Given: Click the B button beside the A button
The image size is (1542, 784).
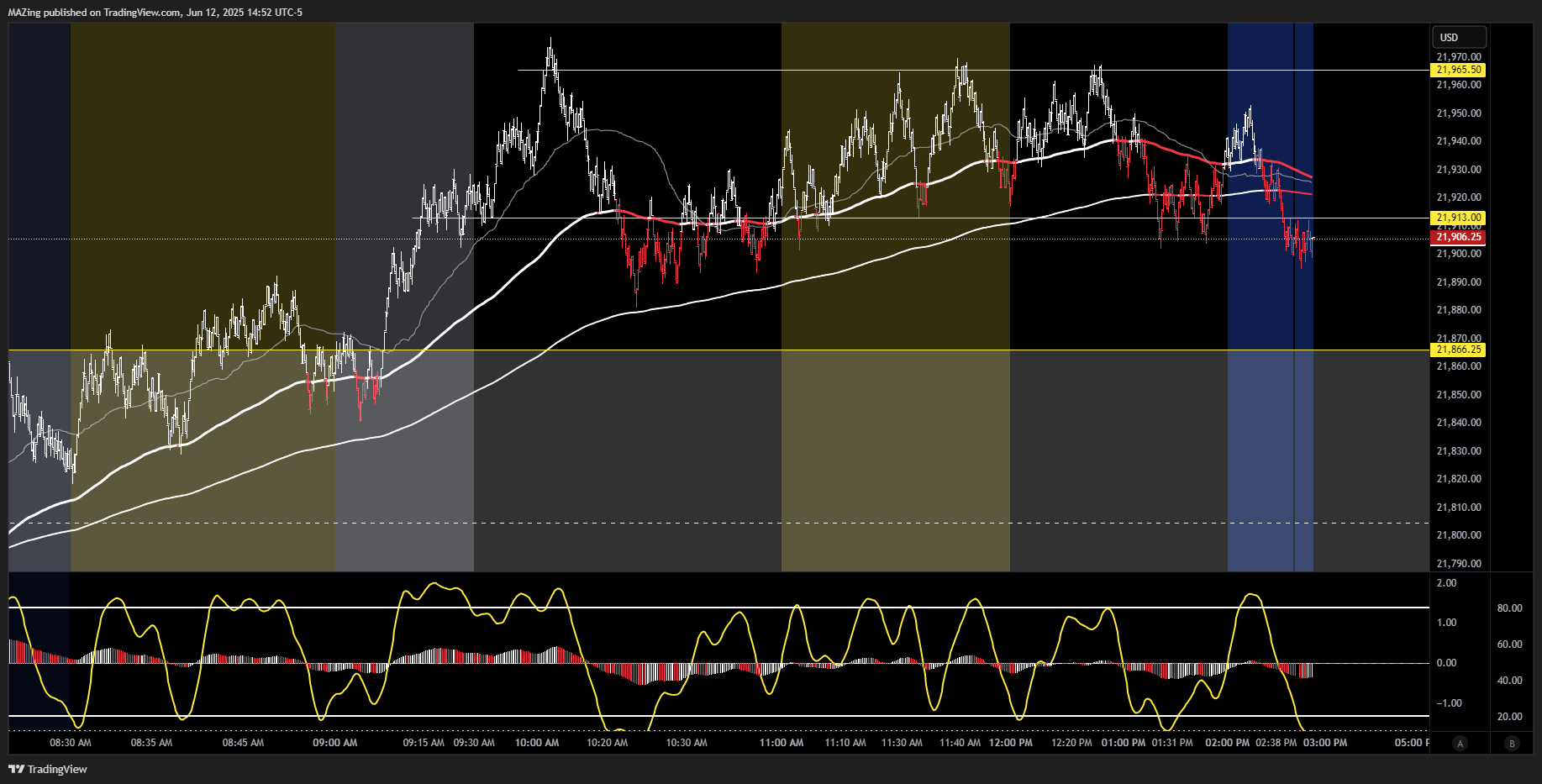Looking at the screenshot, I should 1513,743.
